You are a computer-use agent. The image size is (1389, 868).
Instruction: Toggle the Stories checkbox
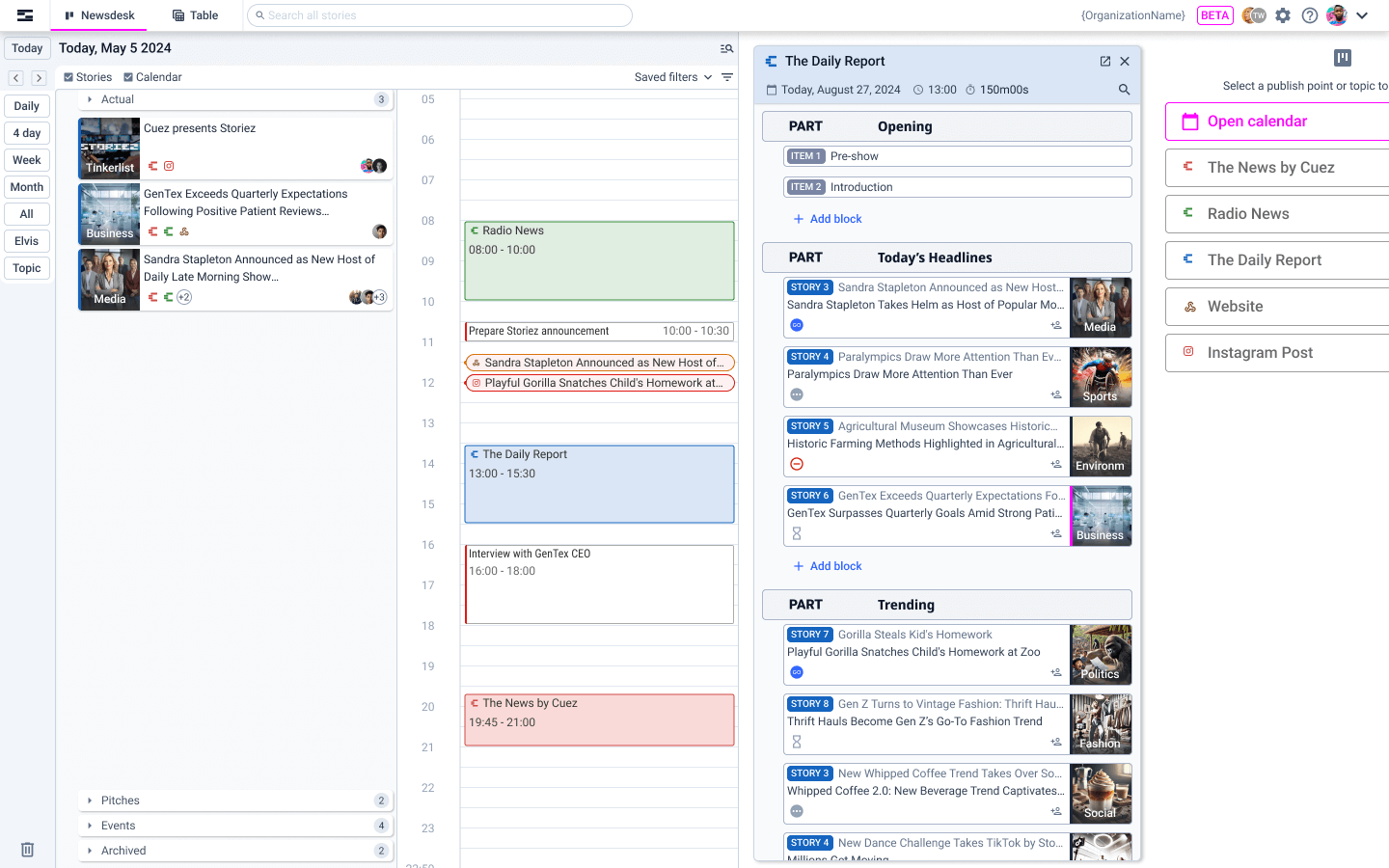(68, 77)
